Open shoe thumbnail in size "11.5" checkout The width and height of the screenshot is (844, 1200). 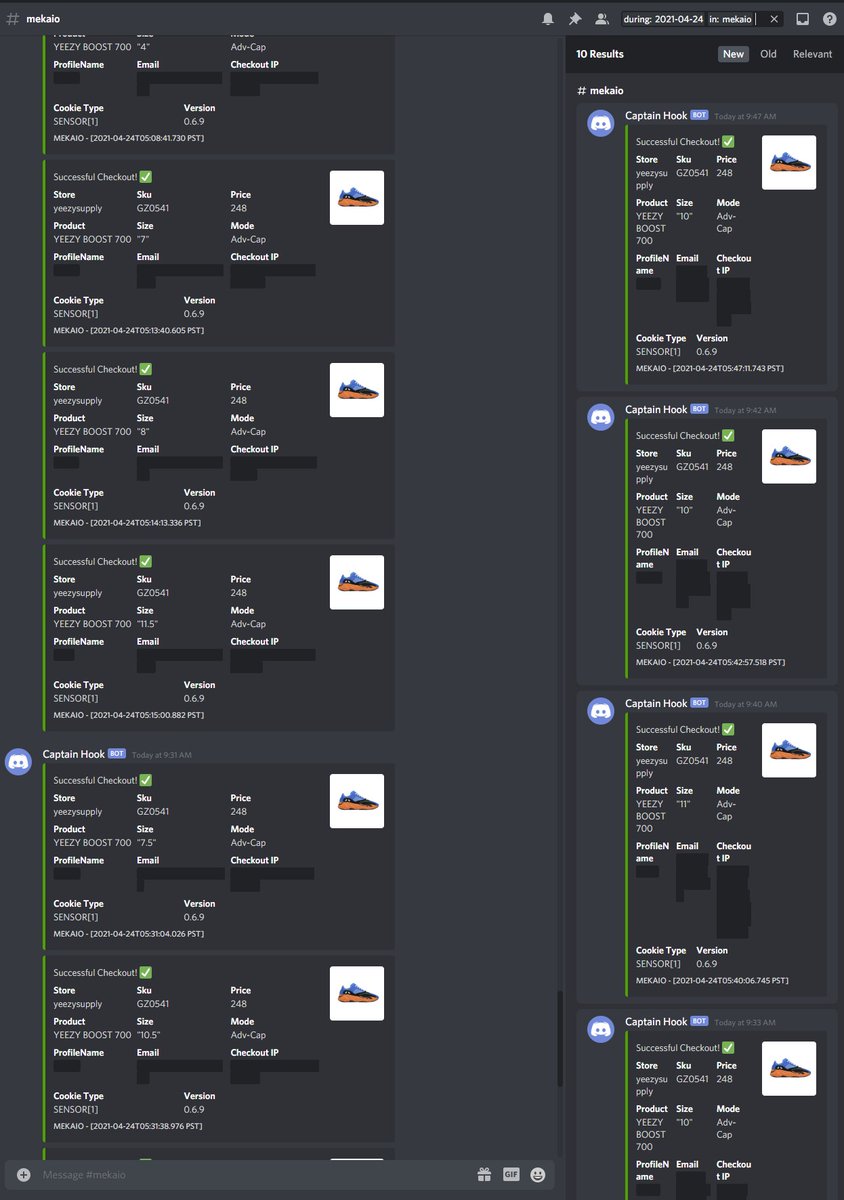pos(357,582)
